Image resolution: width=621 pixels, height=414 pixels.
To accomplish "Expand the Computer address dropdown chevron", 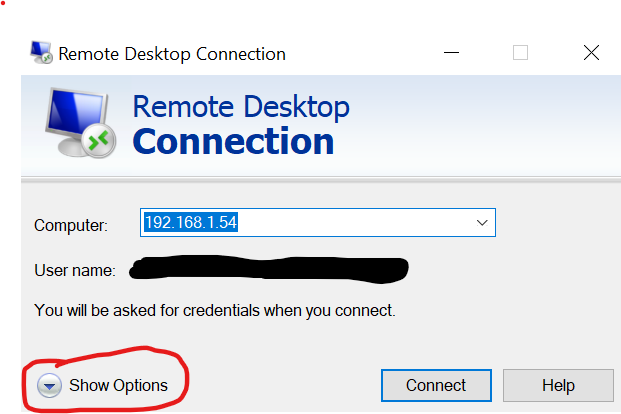I will [482, 223].
